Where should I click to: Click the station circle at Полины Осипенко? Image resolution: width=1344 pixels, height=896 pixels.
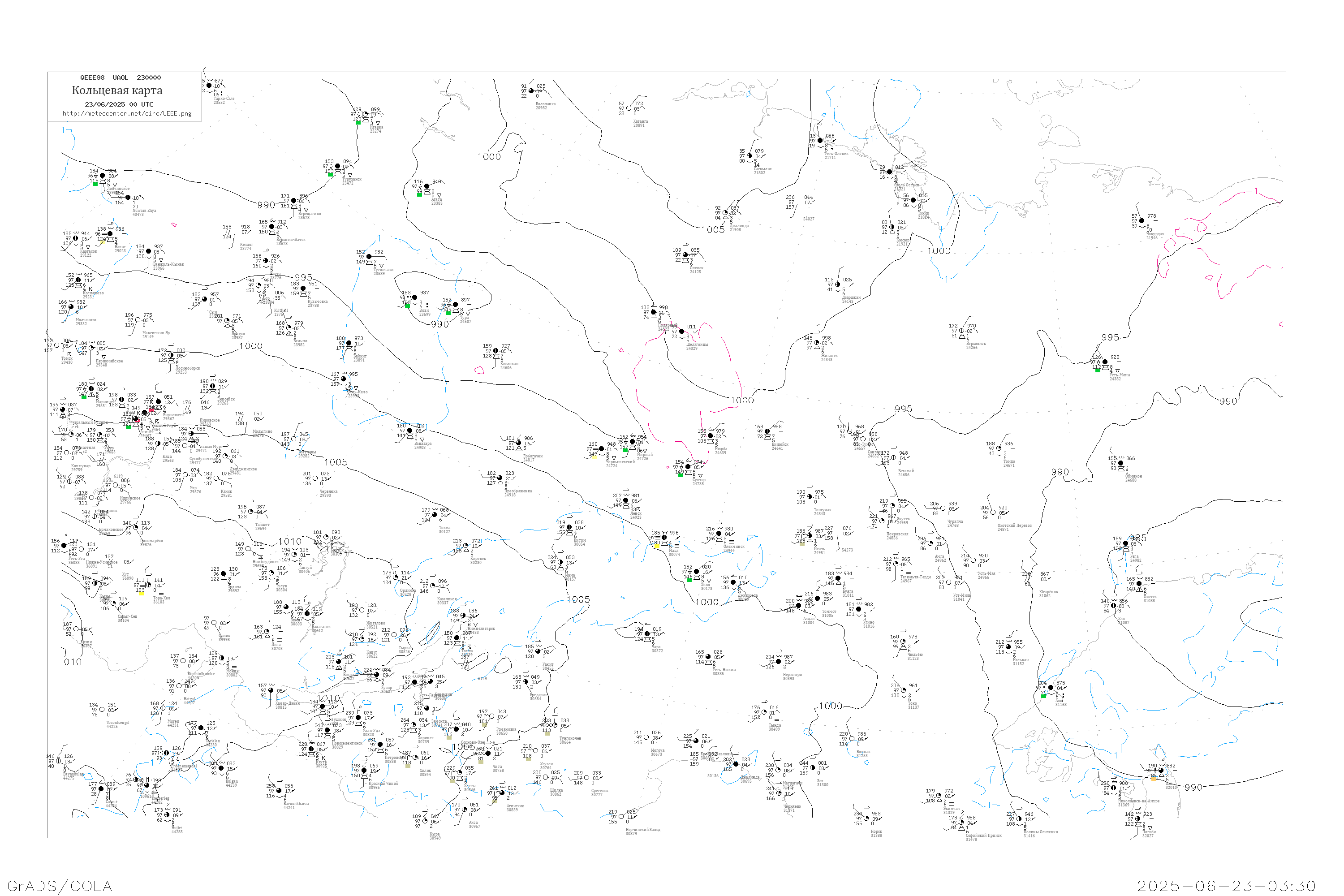coord(1019,819)
